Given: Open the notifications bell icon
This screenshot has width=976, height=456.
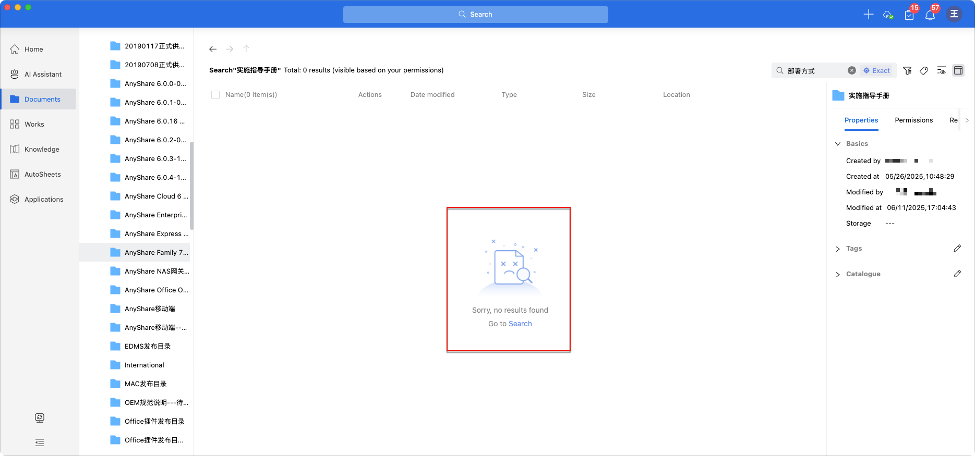Looking at the screenshot, I should tap(930, 14).
